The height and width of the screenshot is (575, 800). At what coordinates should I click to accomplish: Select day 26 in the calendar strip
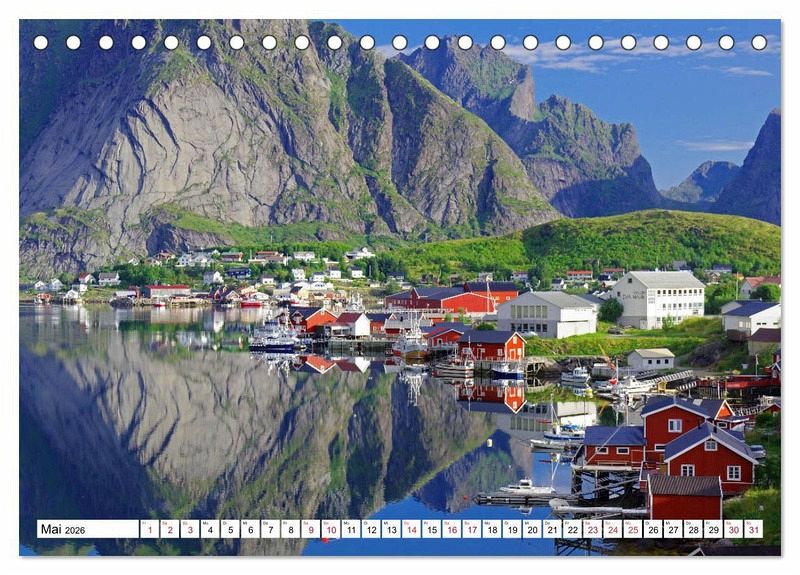click(x=654, y=529)
